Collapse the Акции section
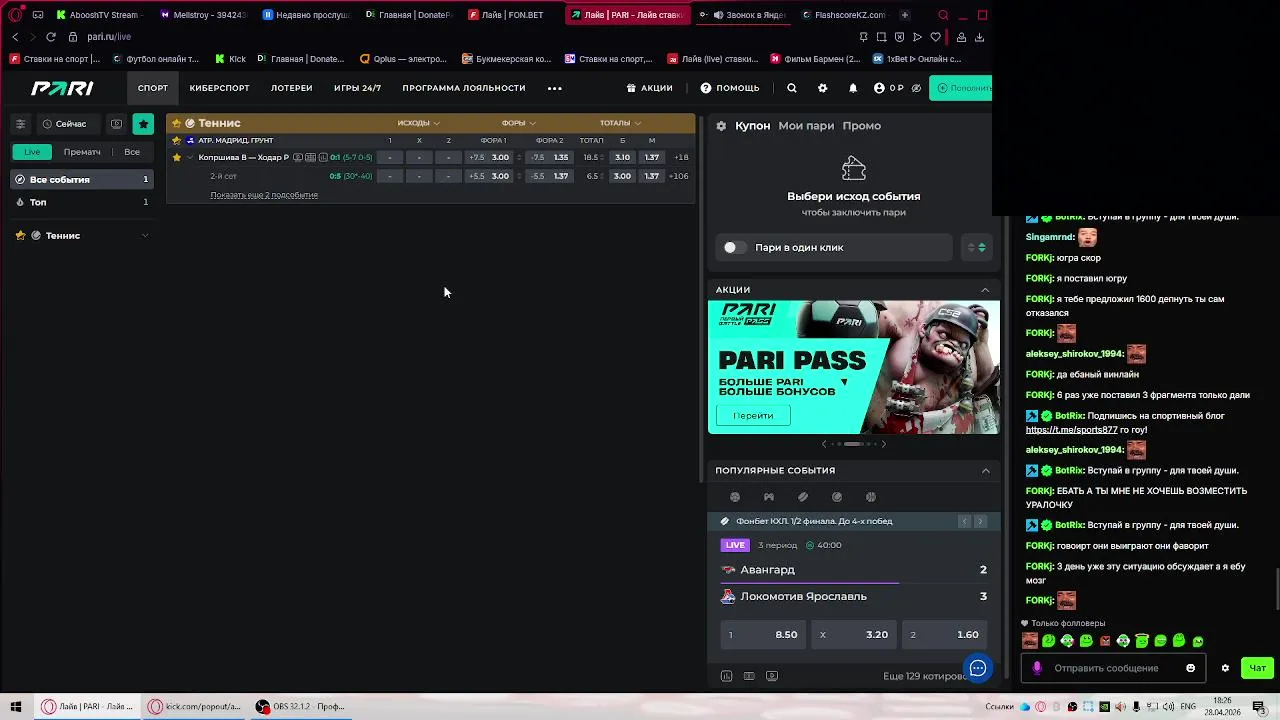 point(985,290)
